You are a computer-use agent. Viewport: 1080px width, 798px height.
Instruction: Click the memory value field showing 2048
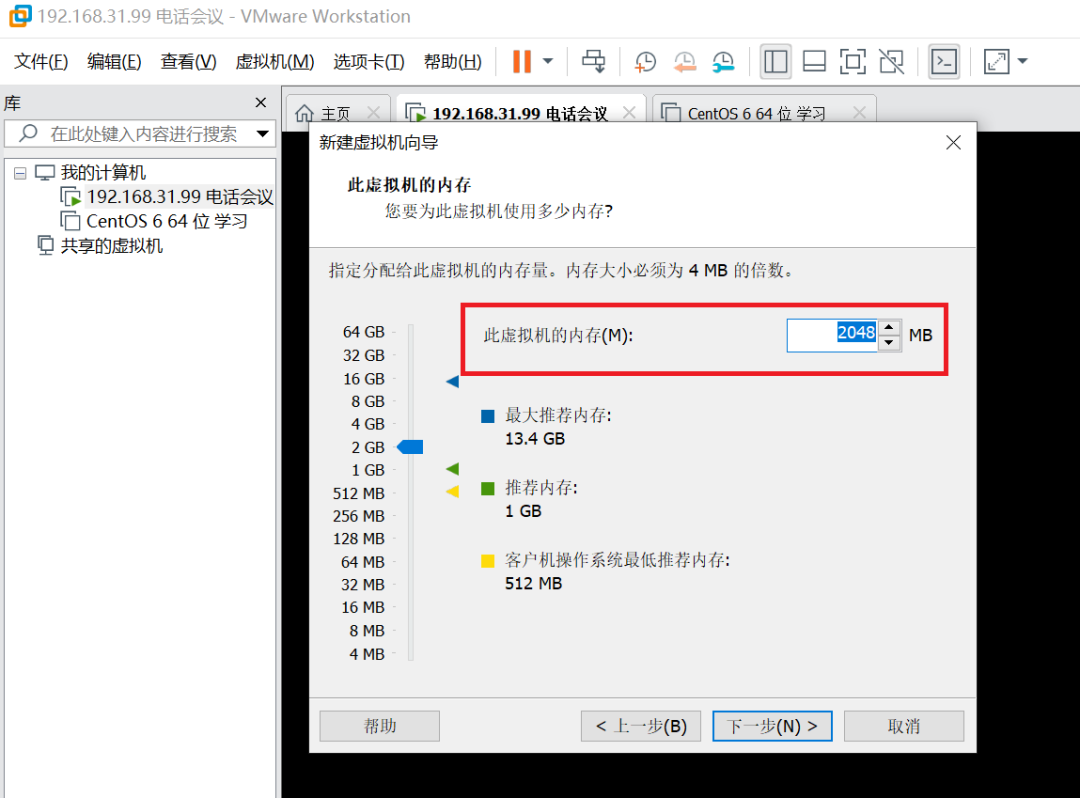click(x=832, y=335)
